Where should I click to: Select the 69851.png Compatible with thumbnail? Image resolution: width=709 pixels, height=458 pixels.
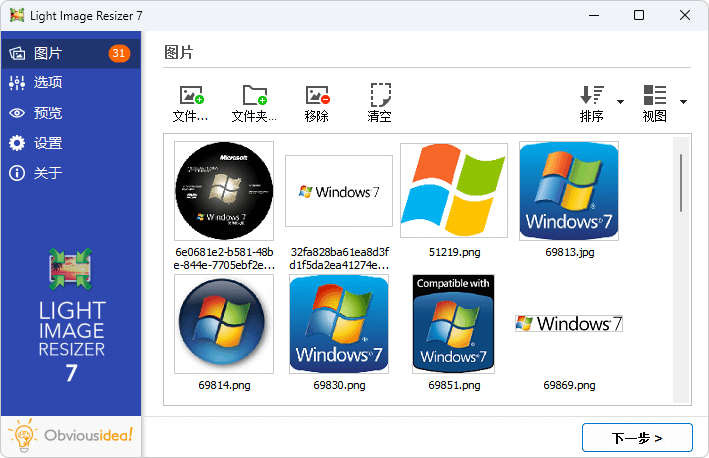(x=454, y=324)
